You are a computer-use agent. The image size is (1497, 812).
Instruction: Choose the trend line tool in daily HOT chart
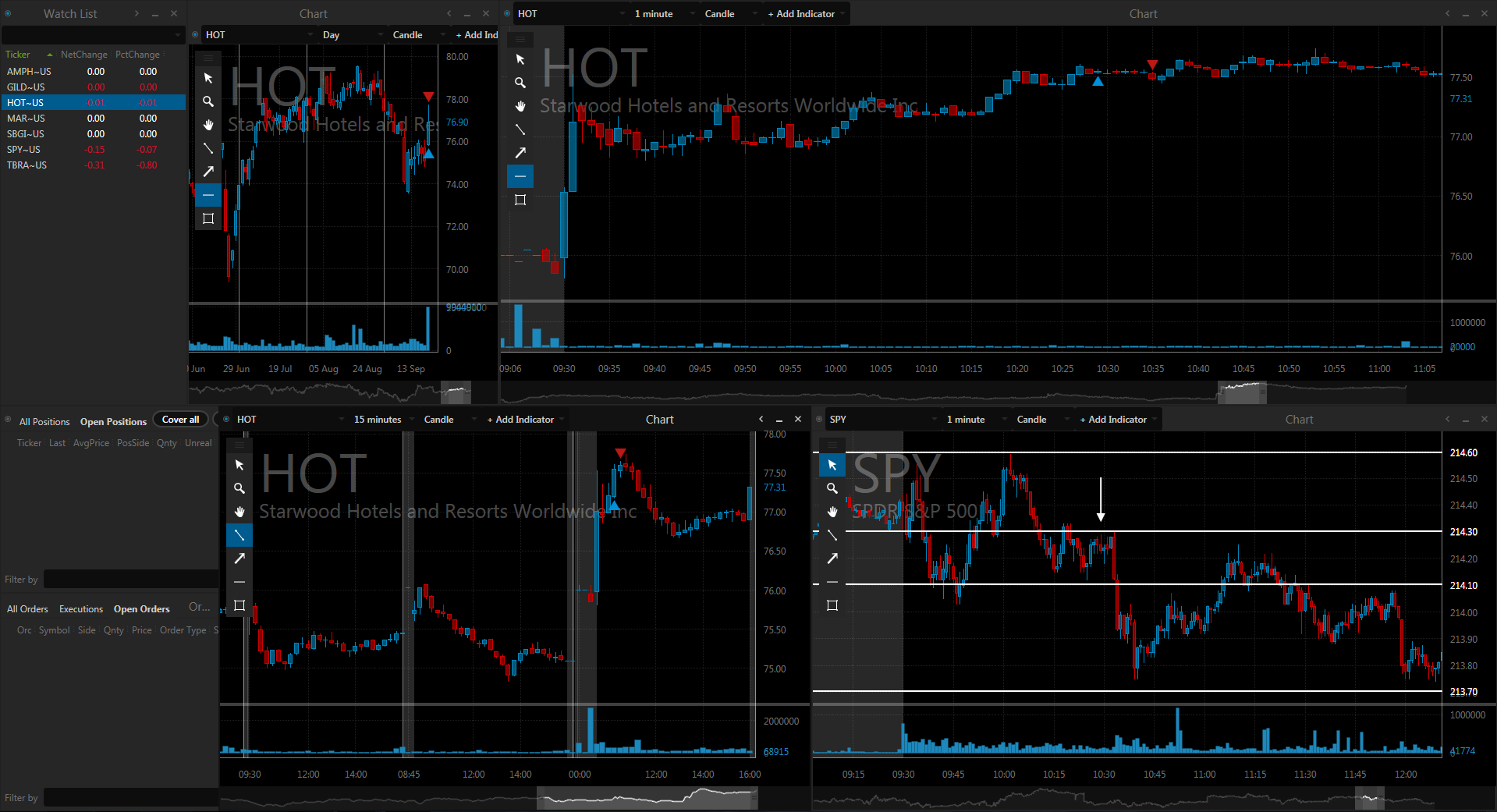tap(208, 148)
